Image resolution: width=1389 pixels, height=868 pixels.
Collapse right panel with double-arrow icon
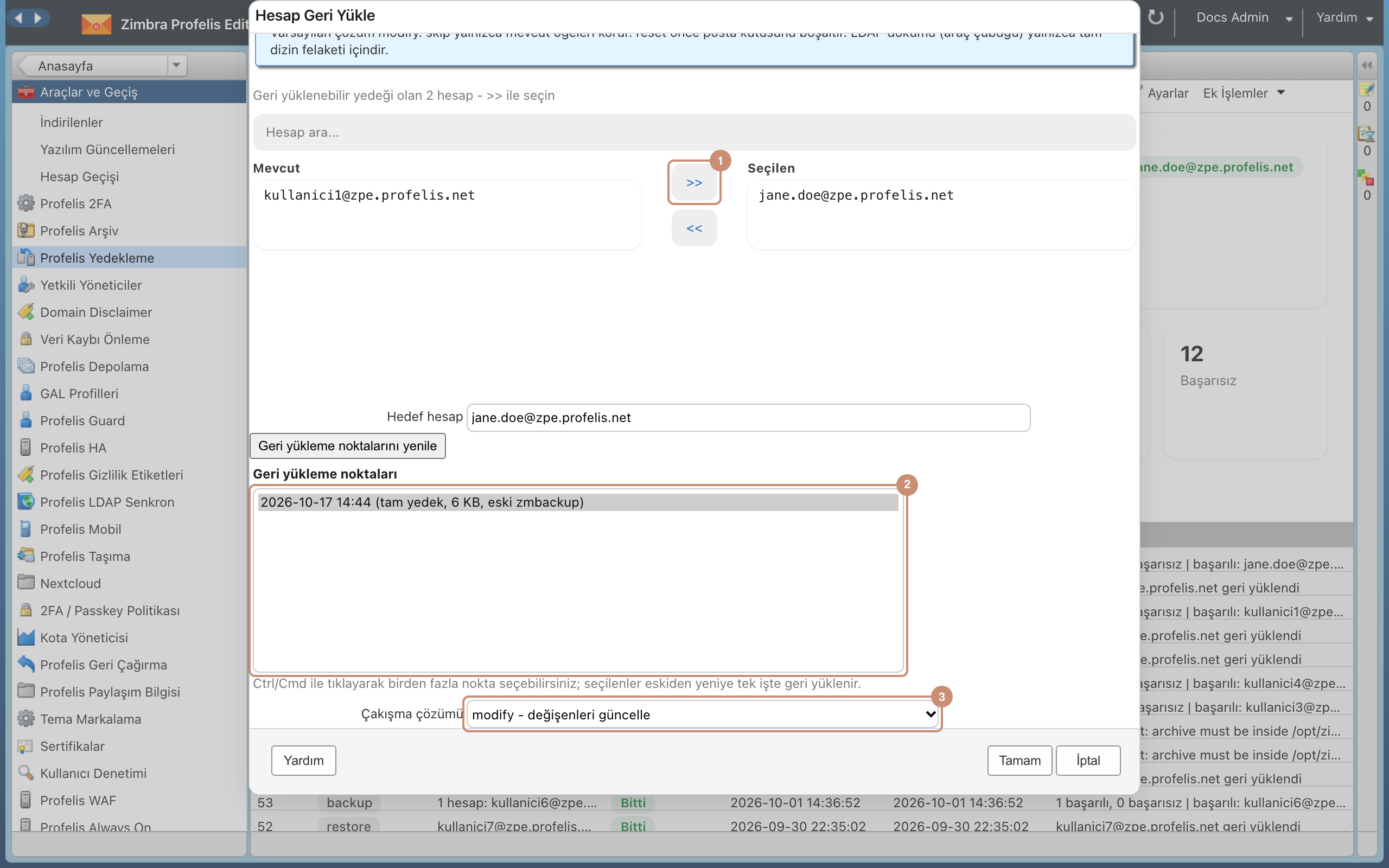(1367, 65)
